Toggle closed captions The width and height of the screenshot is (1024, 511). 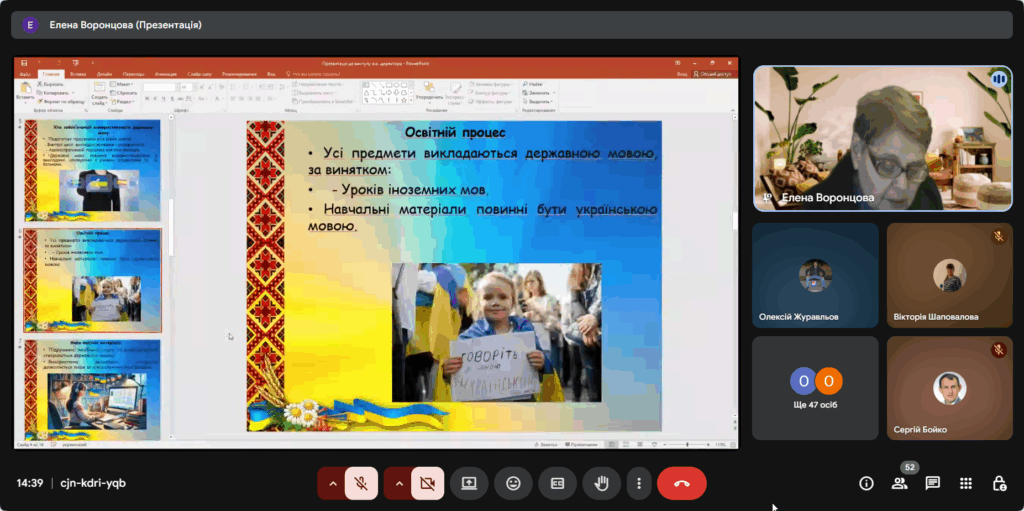557,483
